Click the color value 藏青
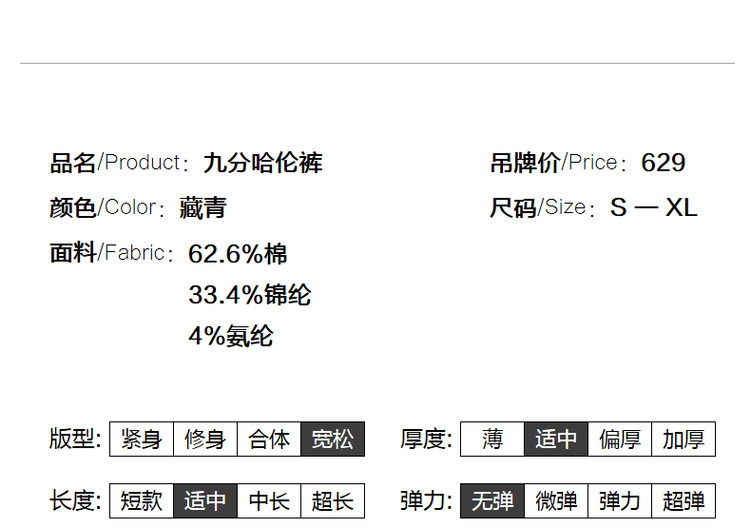Image resolution: width=750 pixels, height=527 pixels. pos(203,208)
